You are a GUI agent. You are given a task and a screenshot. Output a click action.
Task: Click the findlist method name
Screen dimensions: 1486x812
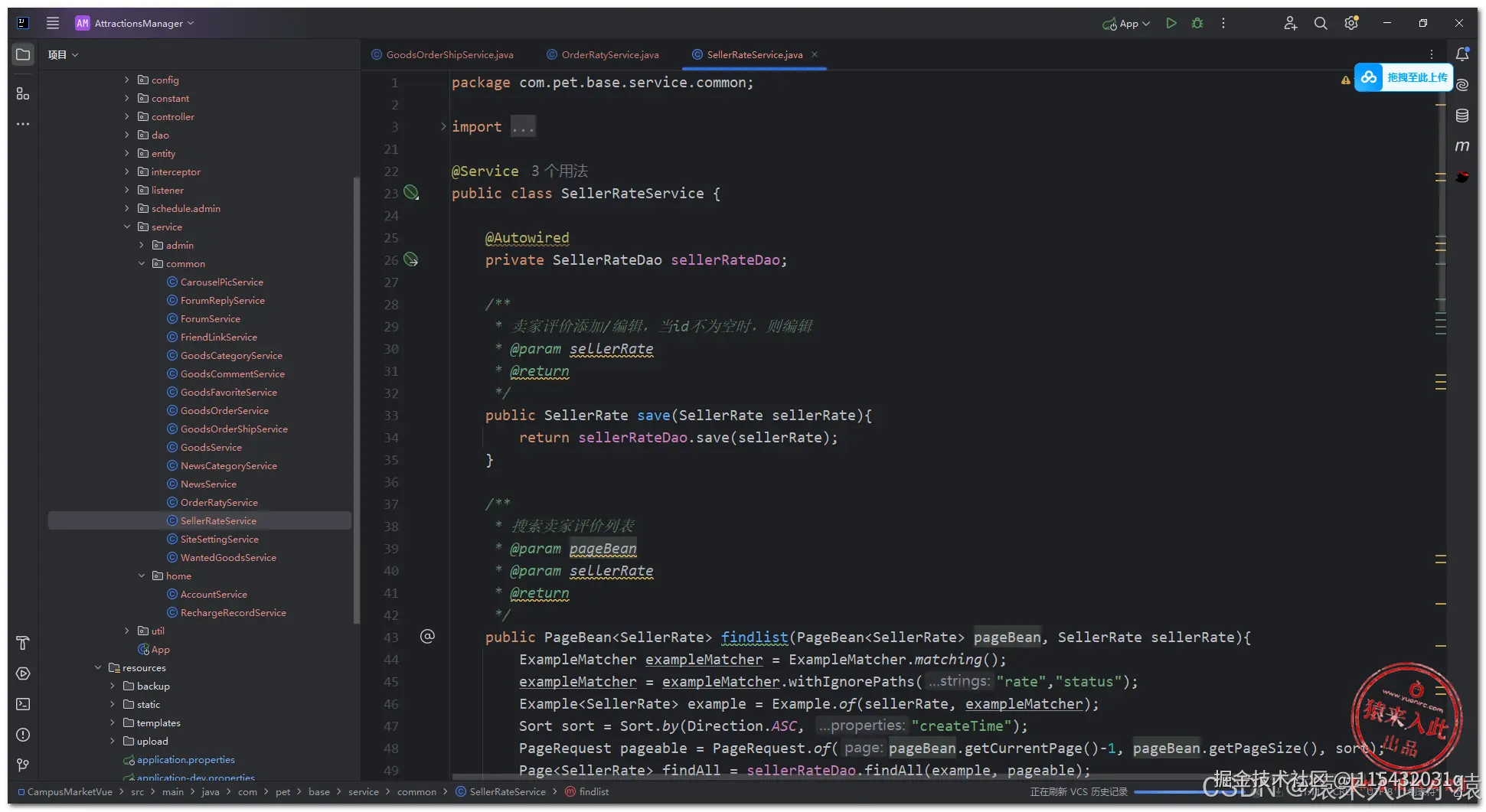tap(754, 637)
